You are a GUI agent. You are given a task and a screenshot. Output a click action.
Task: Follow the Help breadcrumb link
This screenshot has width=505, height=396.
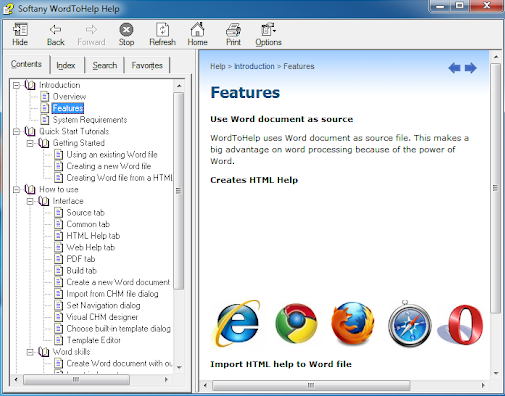pos(218,66)
